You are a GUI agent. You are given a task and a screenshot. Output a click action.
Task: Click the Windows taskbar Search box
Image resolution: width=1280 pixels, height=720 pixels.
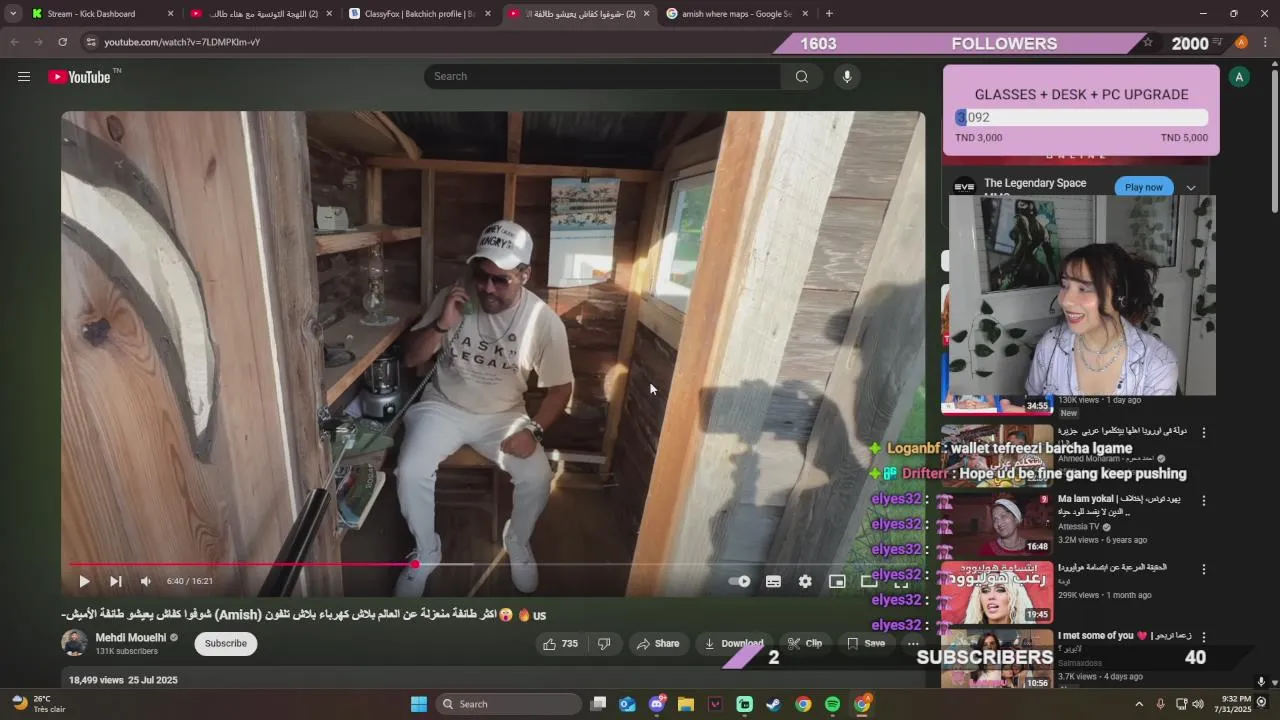509,704
